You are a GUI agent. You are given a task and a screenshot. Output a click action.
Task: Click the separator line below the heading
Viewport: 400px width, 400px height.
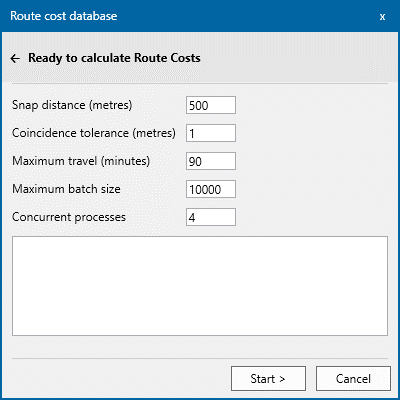pos(200,83)
